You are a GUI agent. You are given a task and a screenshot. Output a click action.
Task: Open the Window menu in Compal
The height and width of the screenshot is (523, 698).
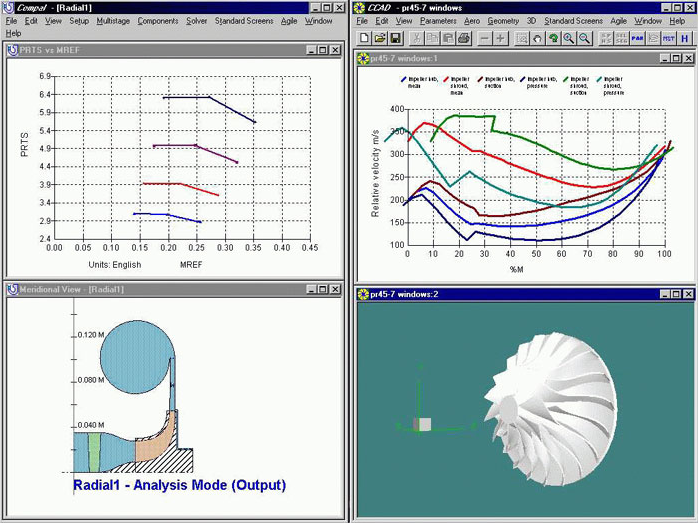318,21
